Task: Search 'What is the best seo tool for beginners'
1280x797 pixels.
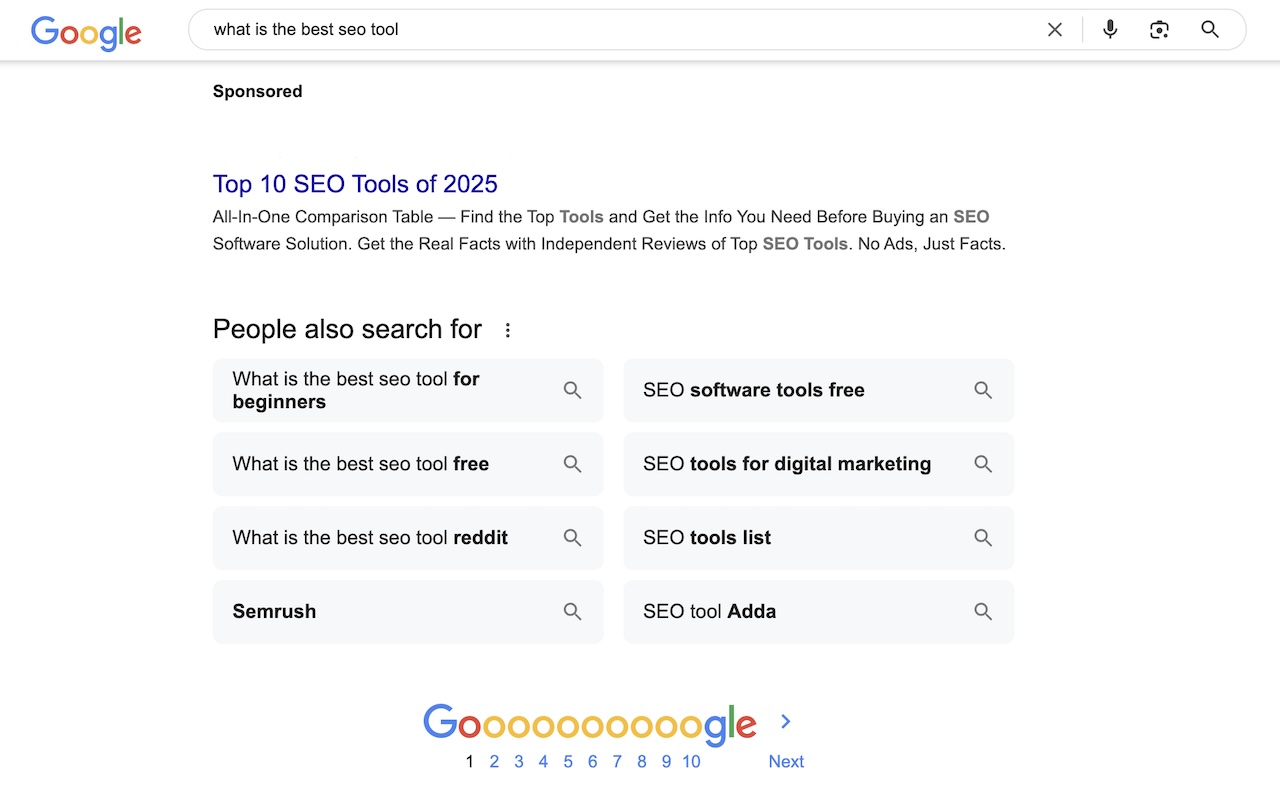Action: [356, 390]
